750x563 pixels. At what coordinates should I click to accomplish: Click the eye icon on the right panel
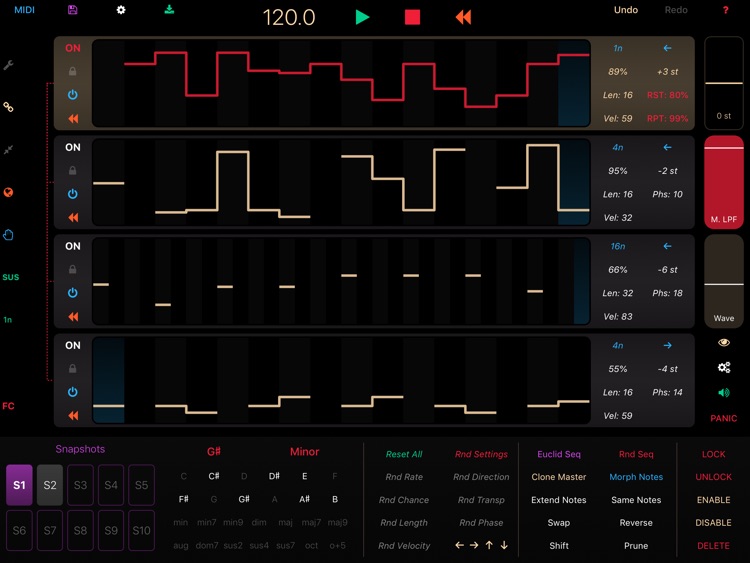click(724, 342)
